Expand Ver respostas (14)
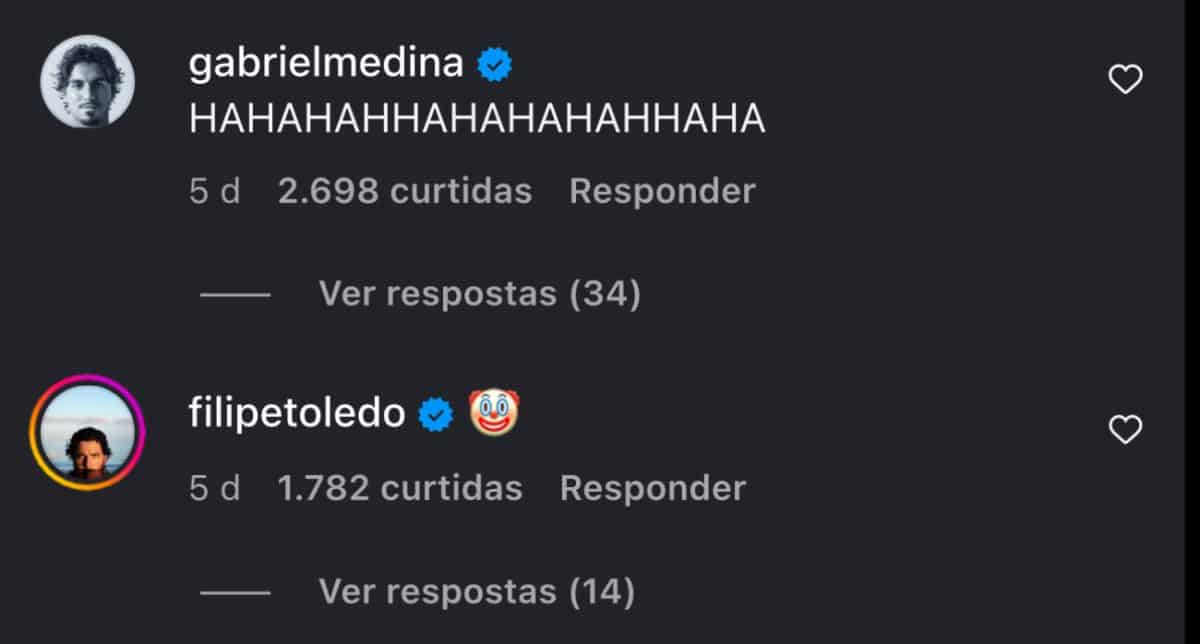The image size is (1200, 644). 476,592
